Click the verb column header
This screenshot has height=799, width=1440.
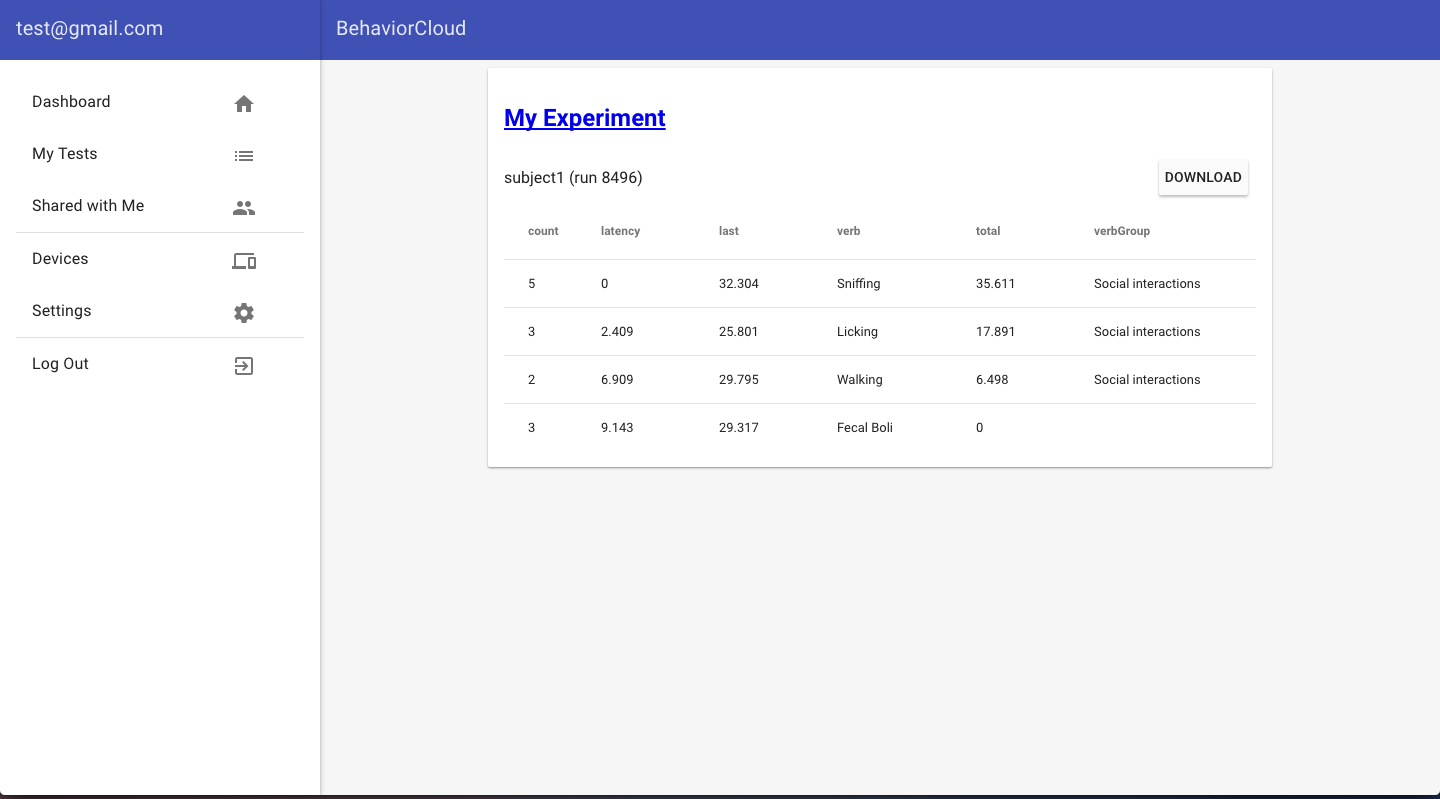(x=848, y=231)
